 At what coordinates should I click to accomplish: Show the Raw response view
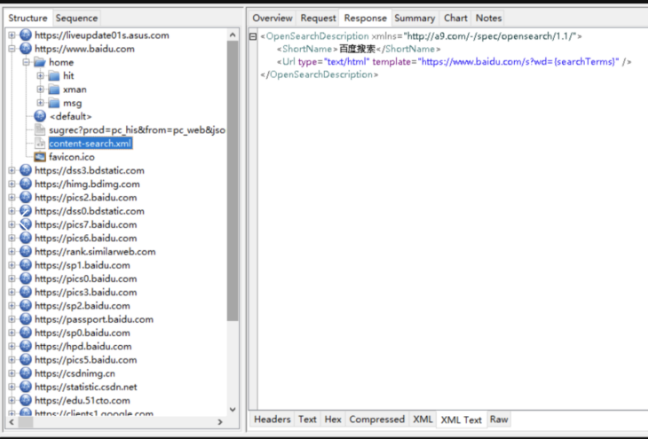499,419
